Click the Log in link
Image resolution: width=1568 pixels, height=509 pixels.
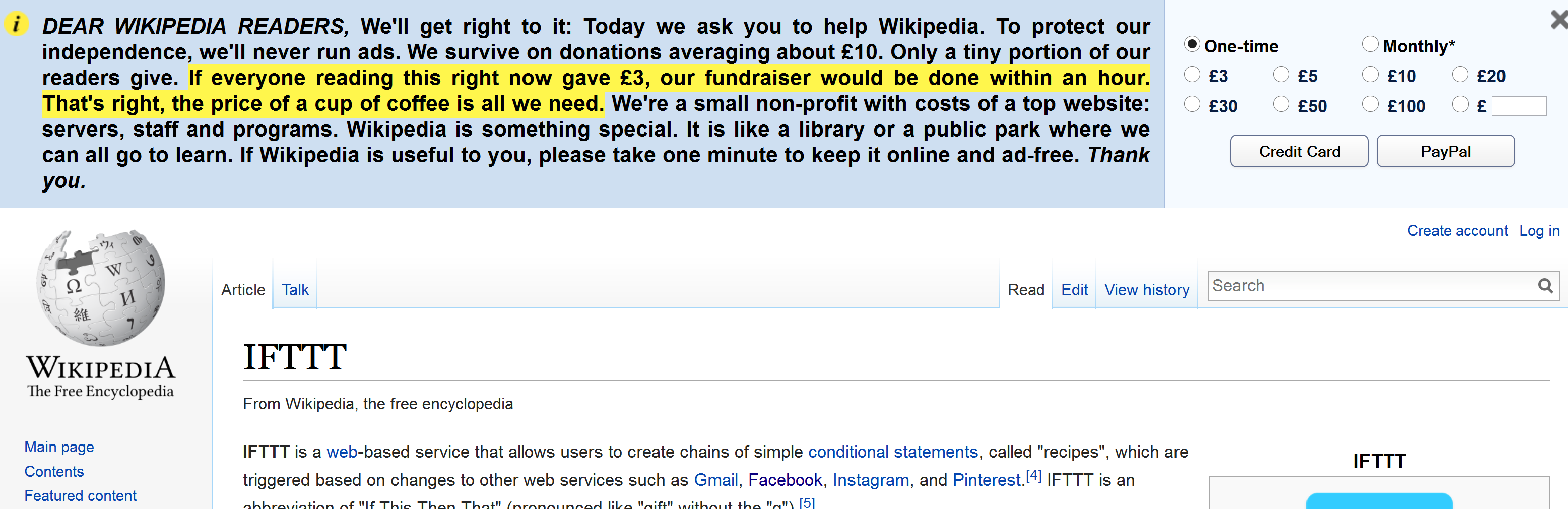click(1539, 231)
